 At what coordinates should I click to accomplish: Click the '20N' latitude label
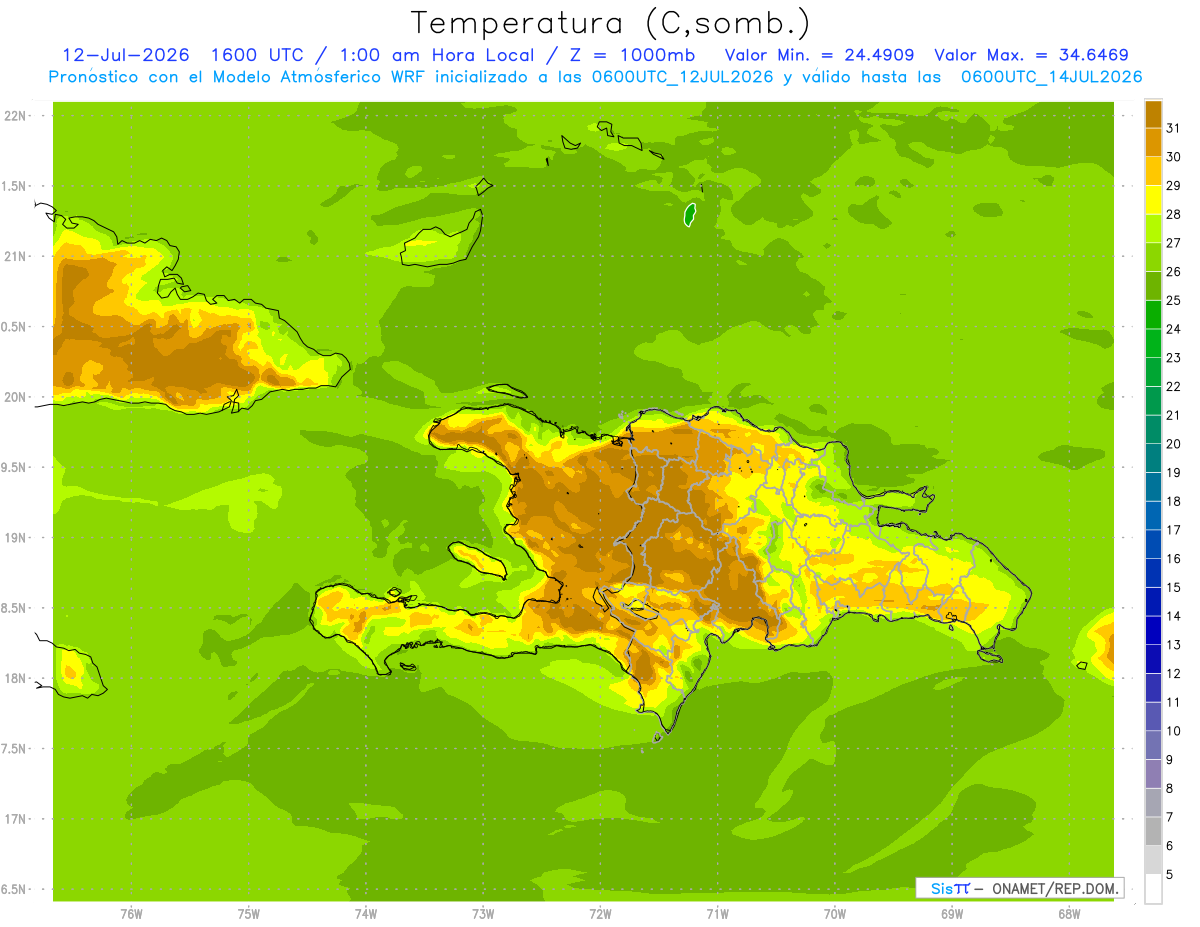(15, 397)
